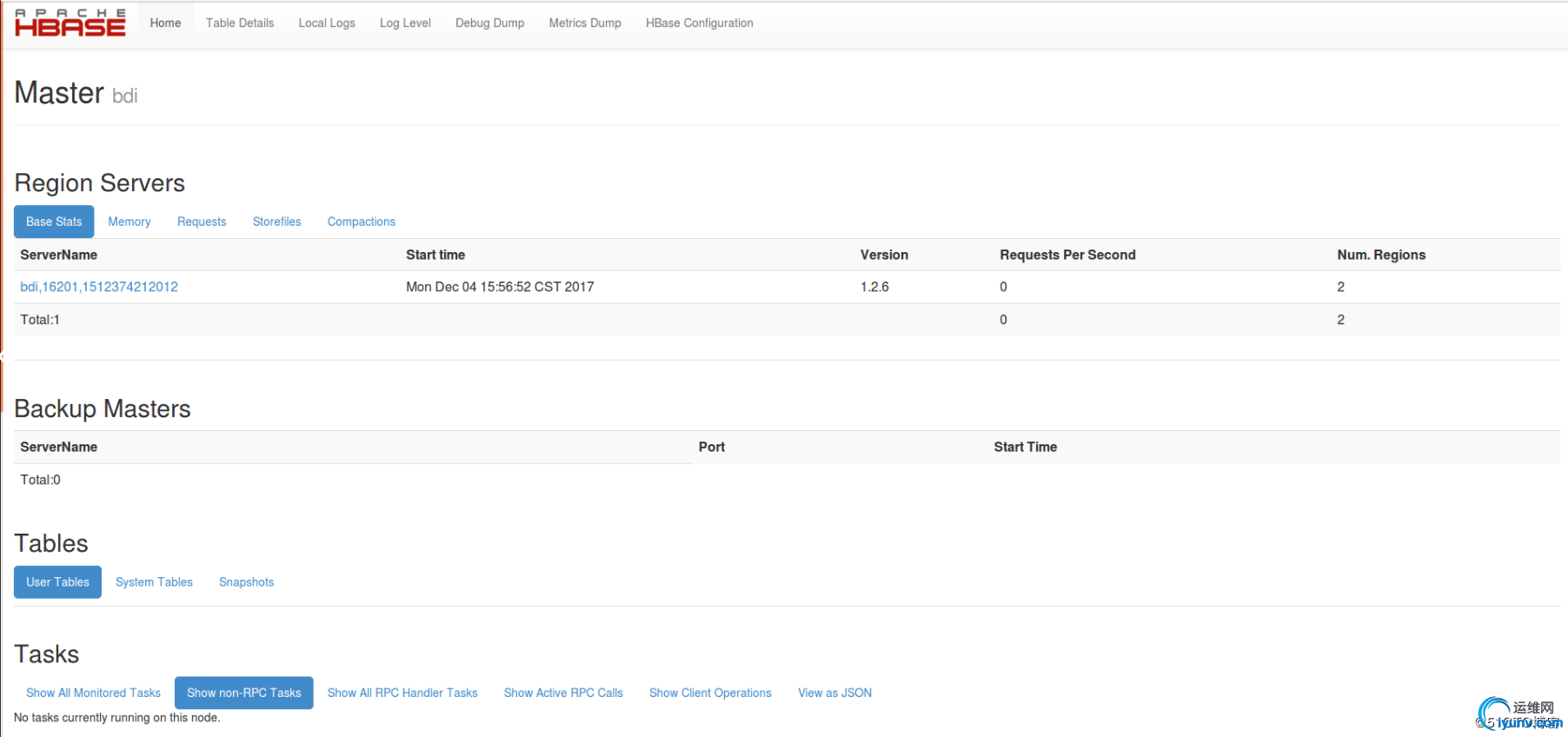Open Local Logs in navigation bar
1568x737 pixels.
[327, 23]
